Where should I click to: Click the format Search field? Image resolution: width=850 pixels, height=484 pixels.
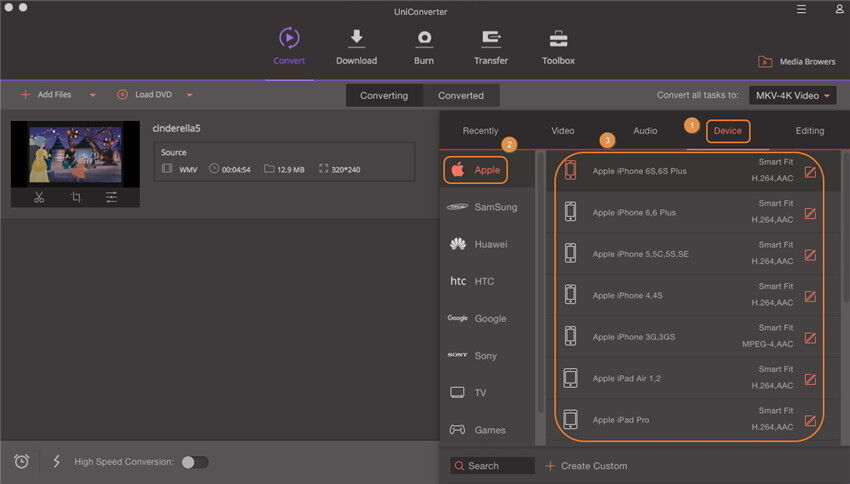(x=492, y=466)
